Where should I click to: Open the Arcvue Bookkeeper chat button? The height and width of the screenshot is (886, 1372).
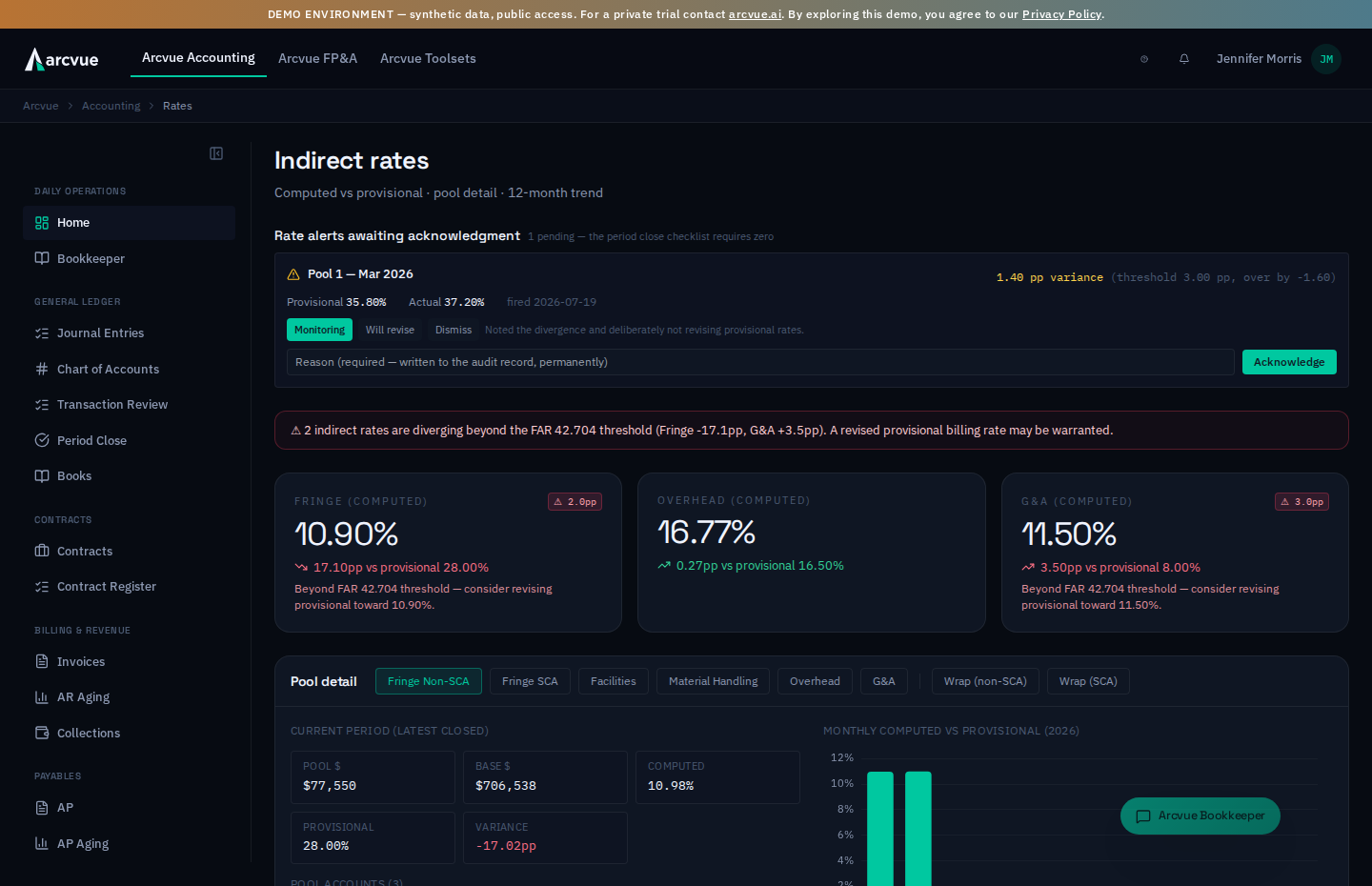(x=1200, y=816)
